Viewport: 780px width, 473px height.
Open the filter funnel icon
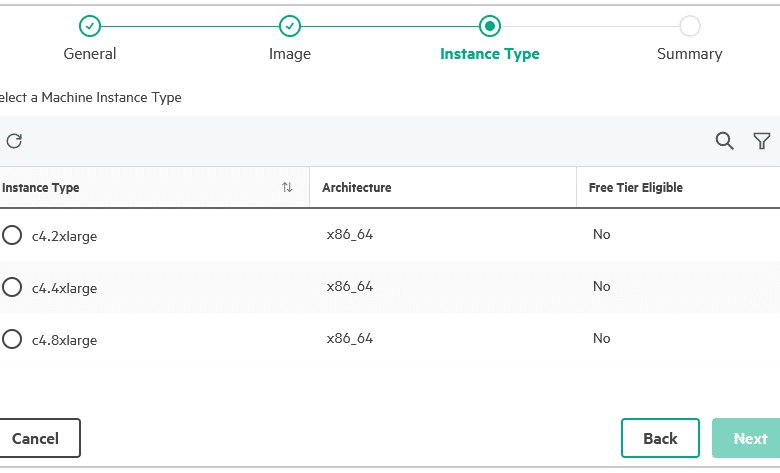click(x=762, y=141)
